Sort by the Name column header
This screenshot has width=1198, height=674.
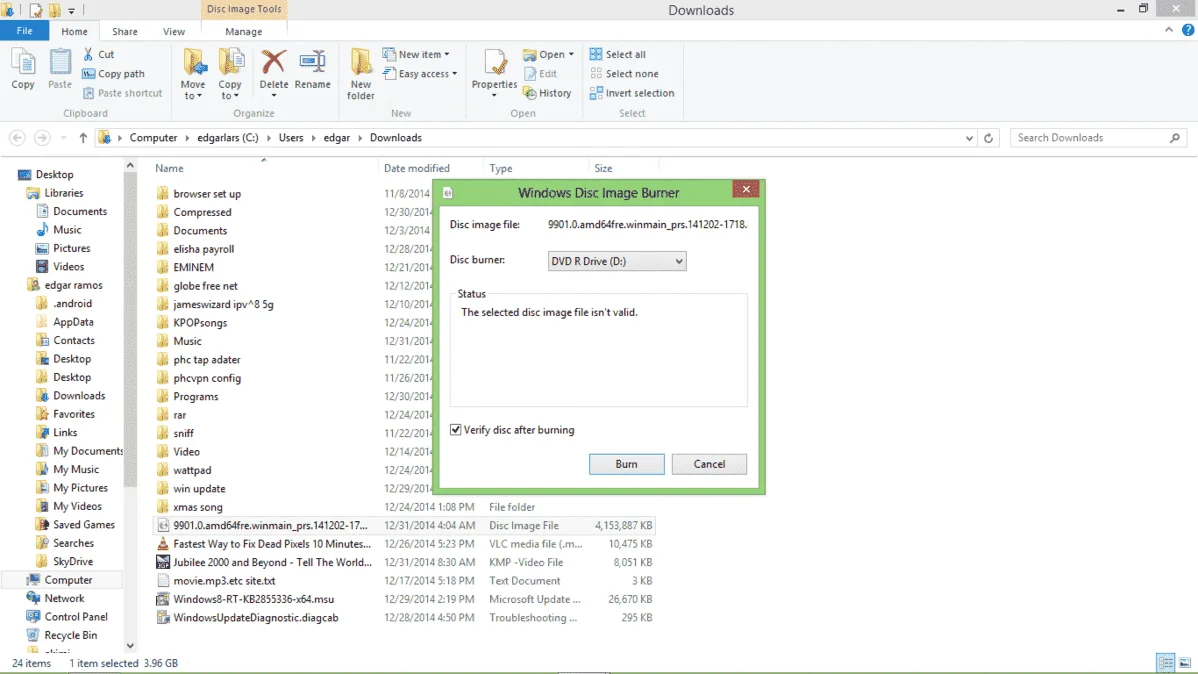click(x=169, y=168)
